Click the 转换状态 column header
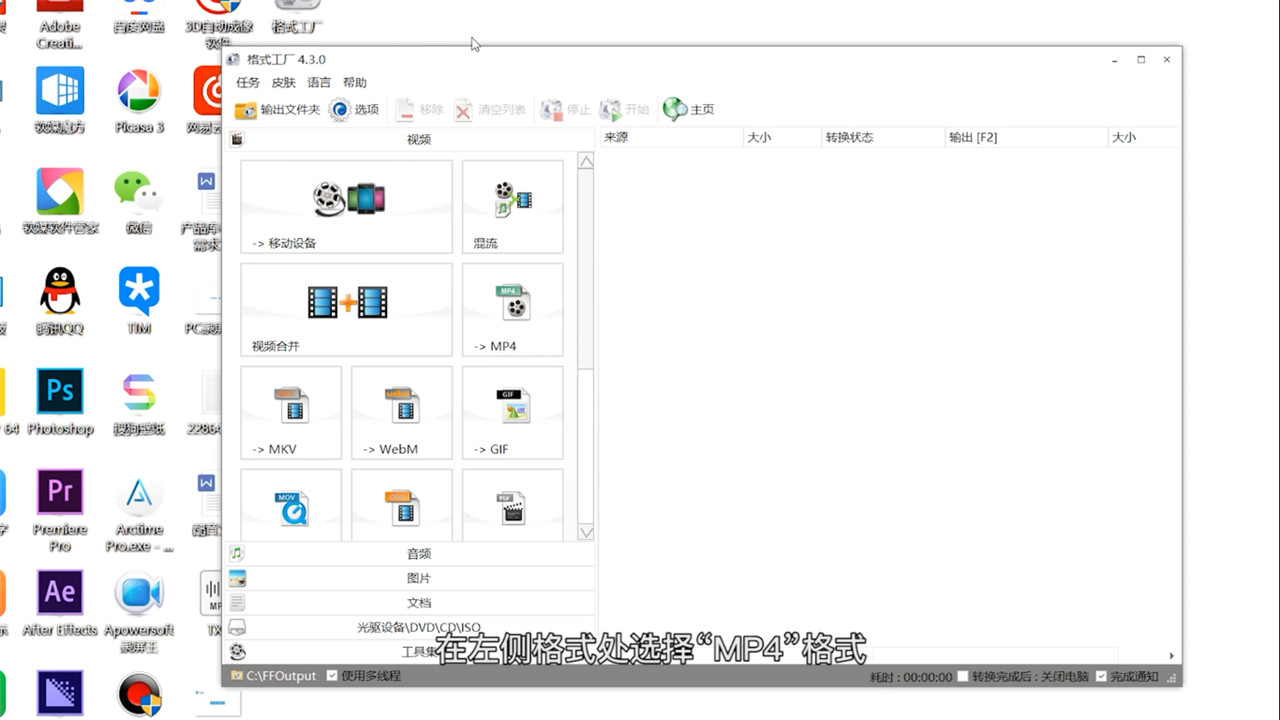Viewport: 1280px width, 720px height. click(883, 137)
